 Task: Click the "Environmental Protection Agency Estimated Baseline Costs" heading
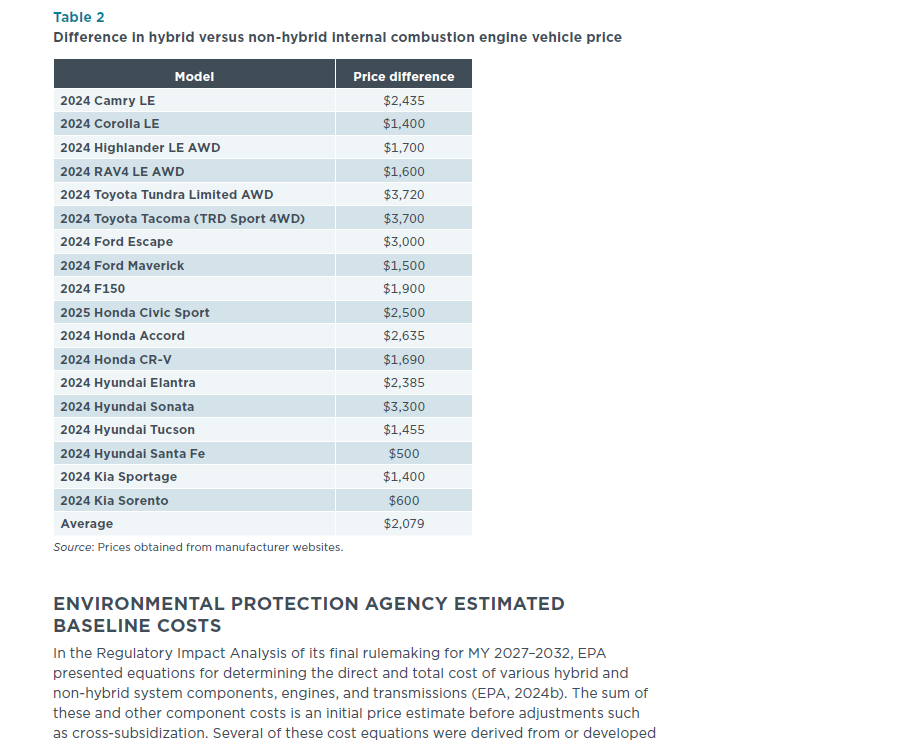click(x=309, y=614)
